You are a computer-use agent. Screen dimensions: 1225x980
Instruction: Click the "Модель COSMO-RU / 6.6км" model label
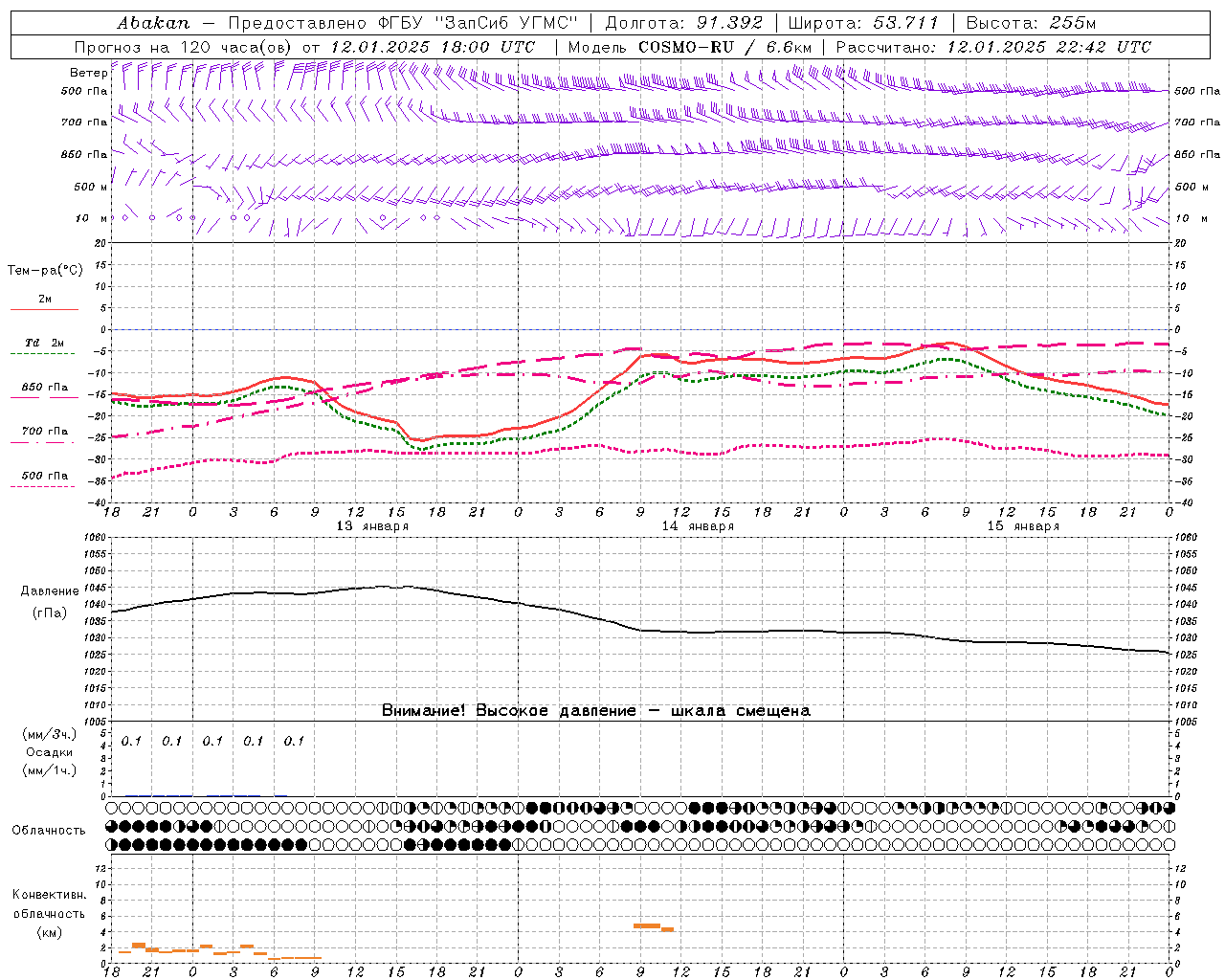pos(690,47)
